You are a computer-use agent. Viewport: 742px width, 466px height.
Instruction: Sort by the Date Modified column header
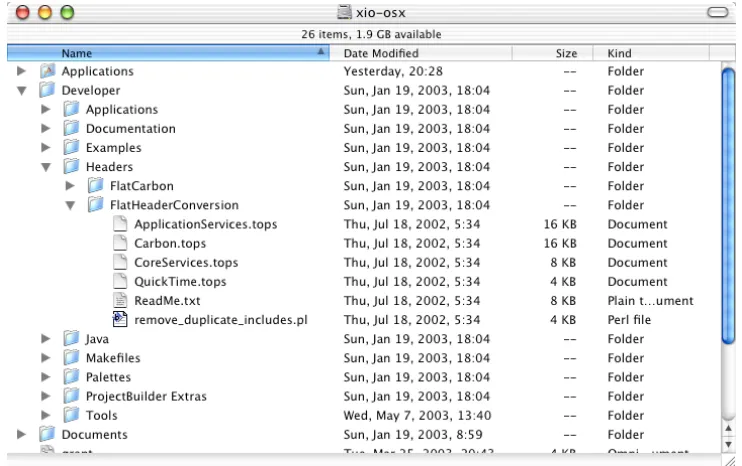[x=421, y=53]
